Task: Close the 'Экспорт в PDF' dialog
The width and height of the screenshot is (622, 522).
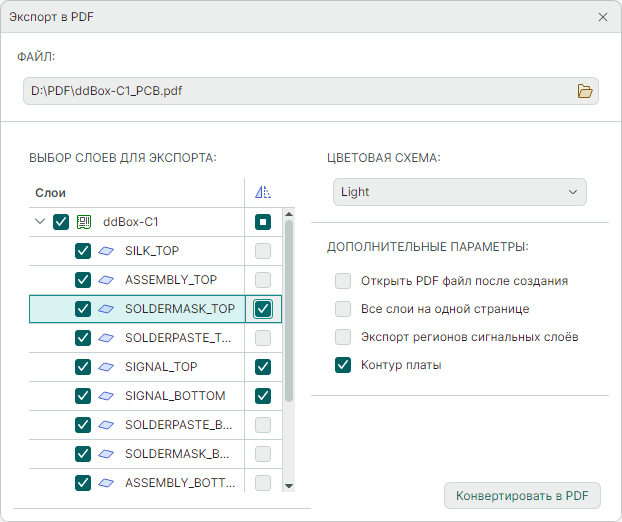Action: tap(602, 17)
